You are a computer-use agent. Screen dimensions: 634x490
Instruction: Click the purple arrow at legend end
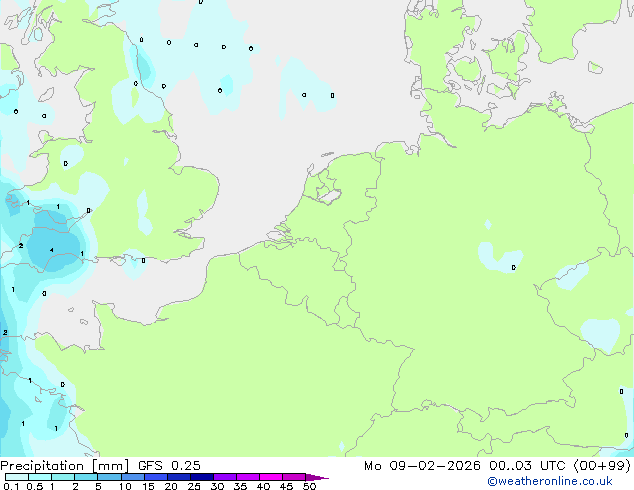pyautogui.click(x=317, y=477)
